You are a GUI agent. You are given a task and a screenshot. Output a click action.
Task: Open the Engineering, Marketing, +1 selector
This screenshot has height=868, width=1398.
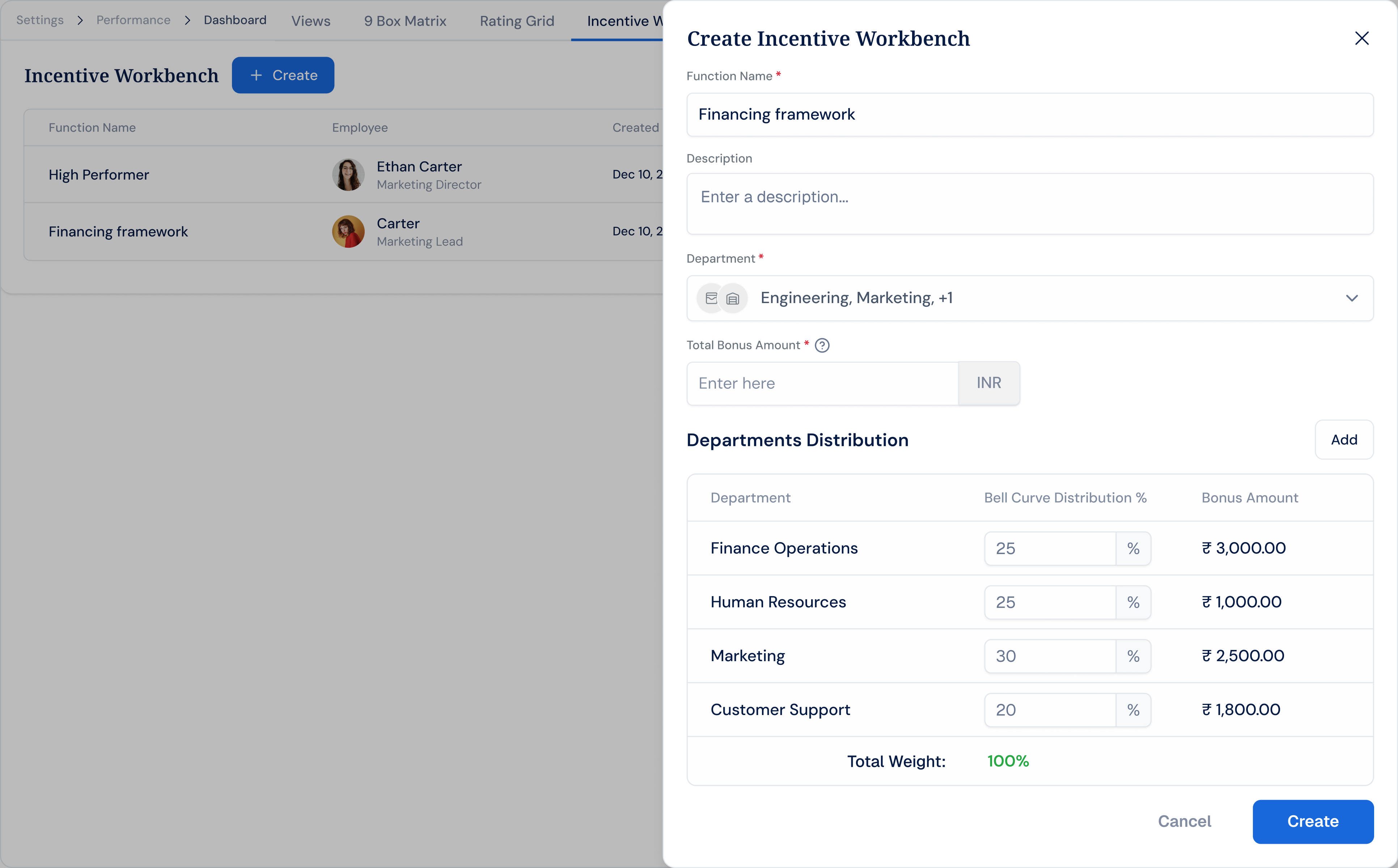coord(1029,298)
